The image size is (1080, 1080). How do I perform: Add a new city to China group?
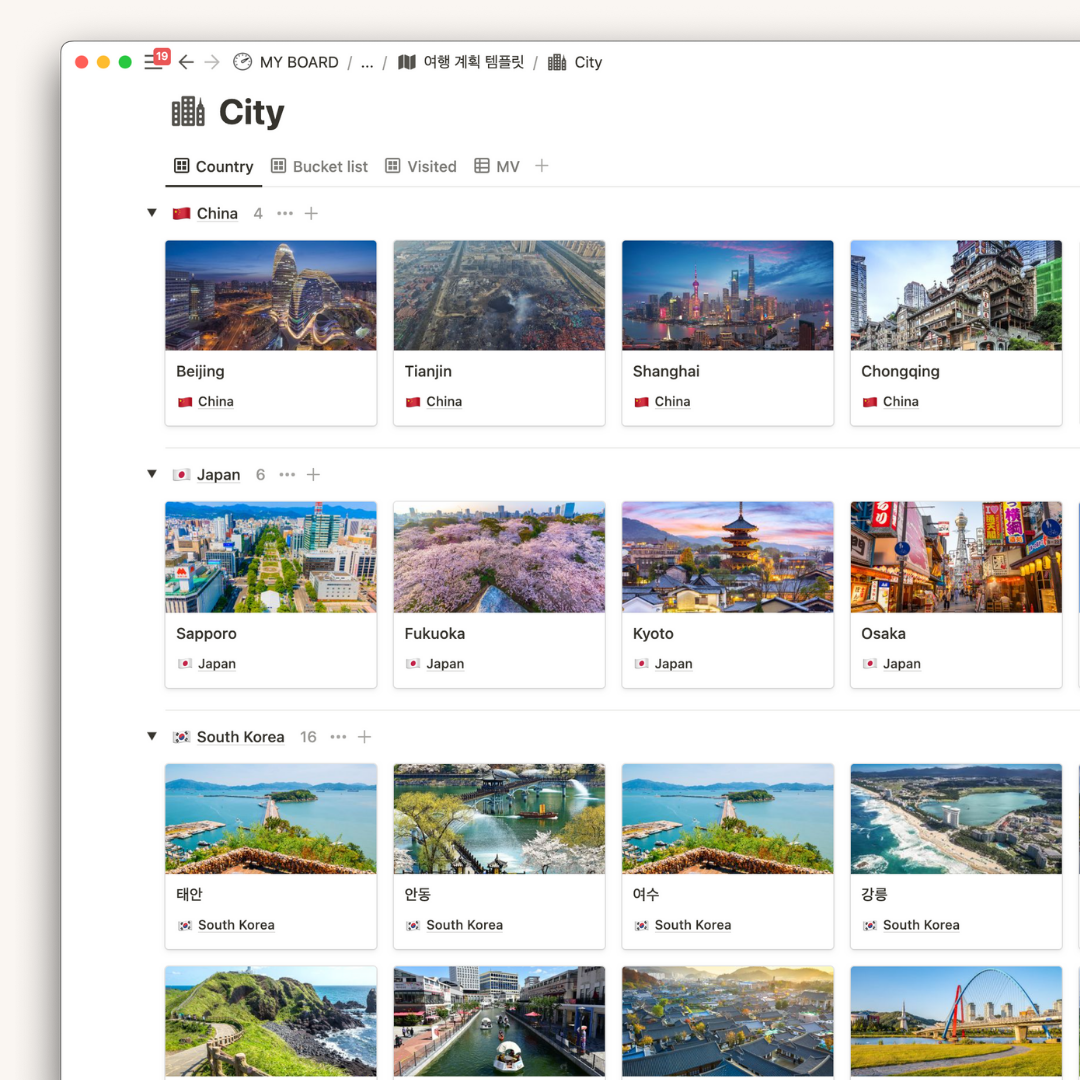[x=311, y=214]
